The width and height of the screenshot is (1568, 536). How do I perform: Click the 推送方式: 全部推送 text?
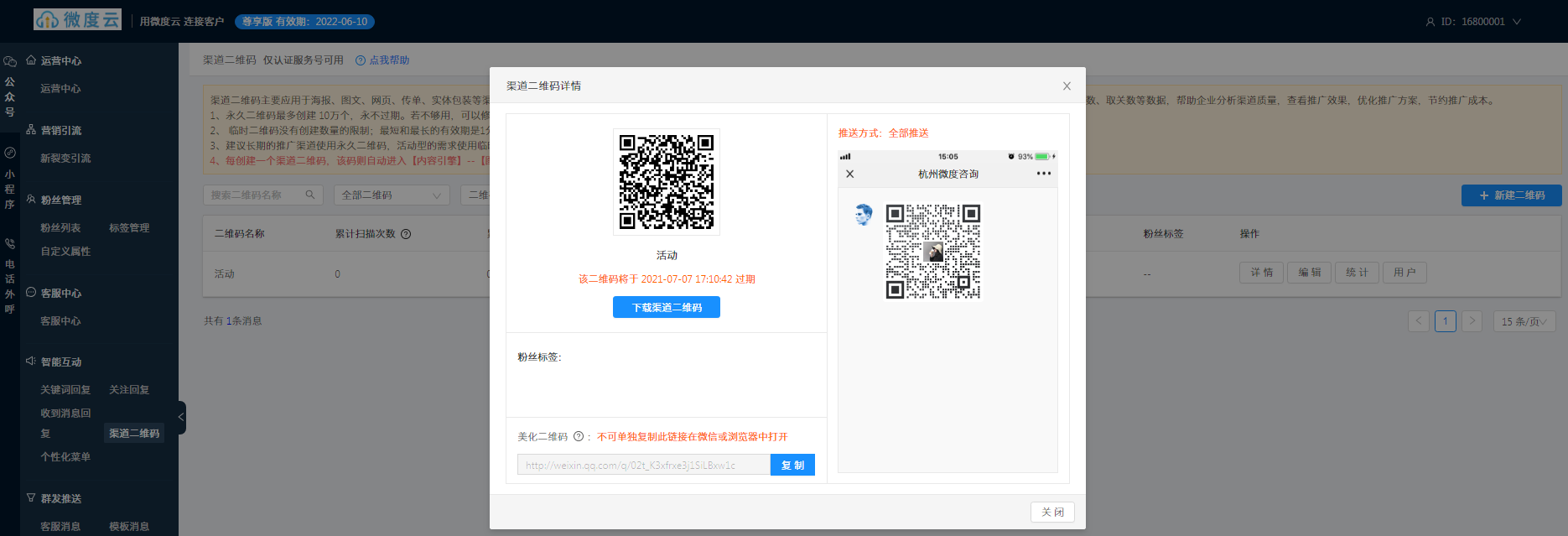tap(883, 133)
